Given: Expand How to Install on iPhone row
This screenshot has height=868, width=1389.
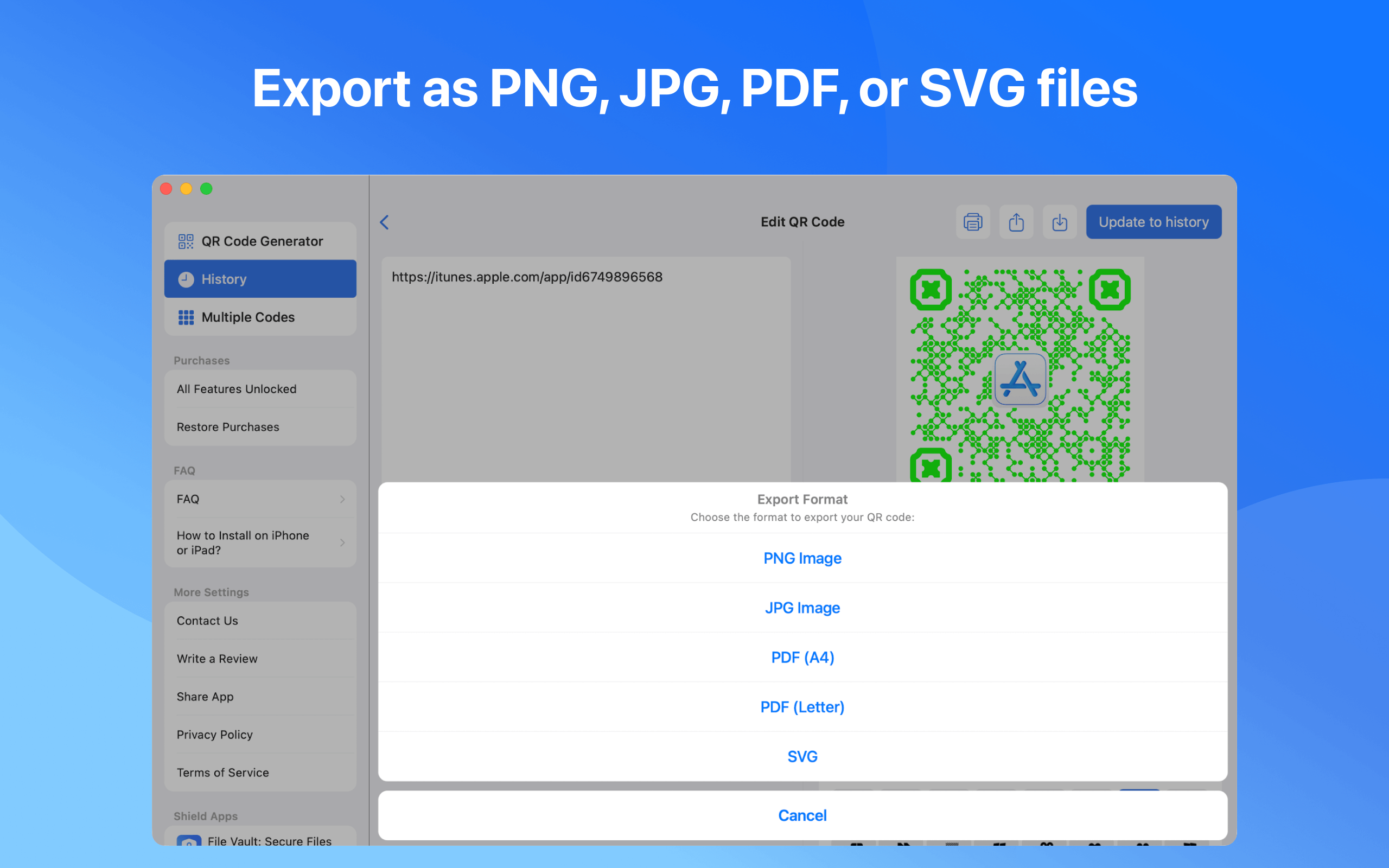Looking at the screenshot, I should [342, 542].
